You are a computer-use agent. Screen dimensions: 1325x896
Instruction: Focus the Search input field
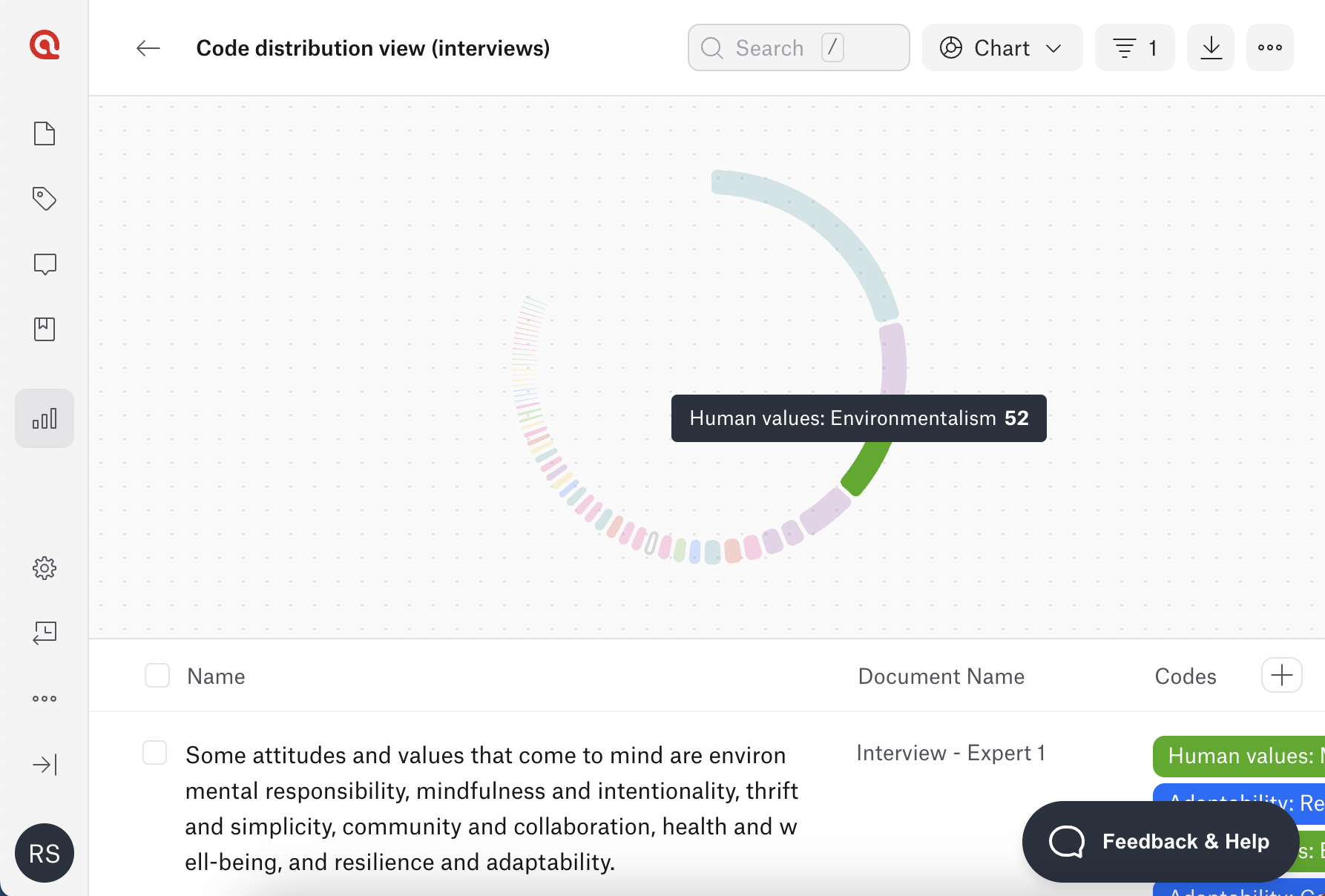(x=798, y=48)
